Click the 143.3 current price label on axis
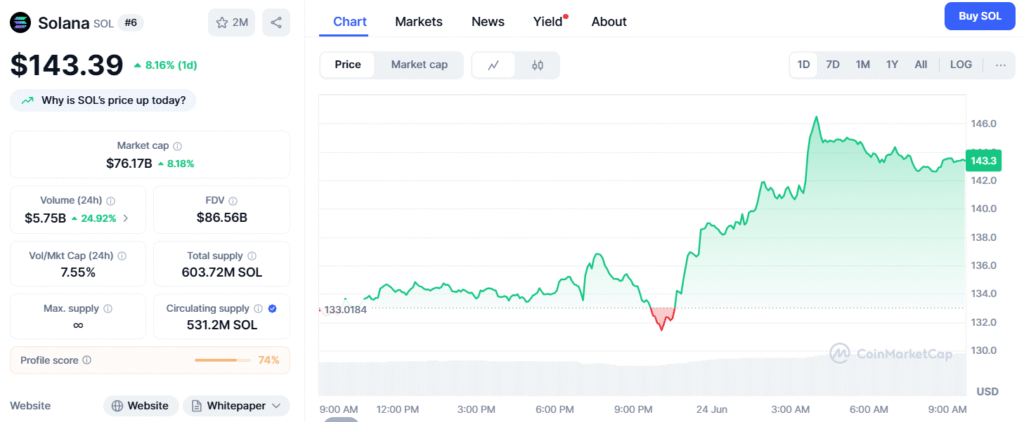This screenshot has width=1024, height=422. (x=983, y=161)
